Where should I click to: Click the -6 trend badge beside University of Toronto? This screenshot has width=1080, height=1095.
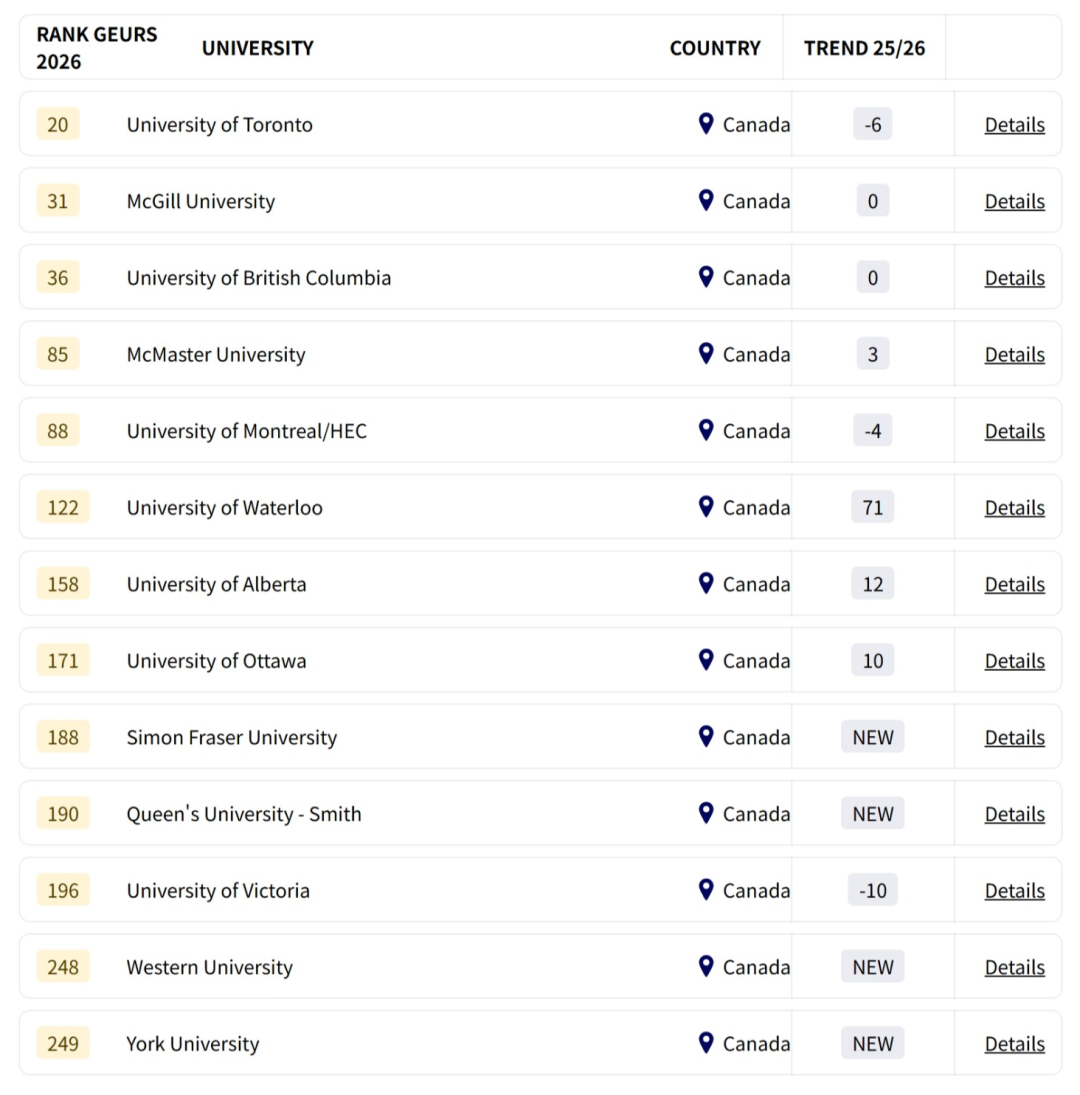(872, 124)
